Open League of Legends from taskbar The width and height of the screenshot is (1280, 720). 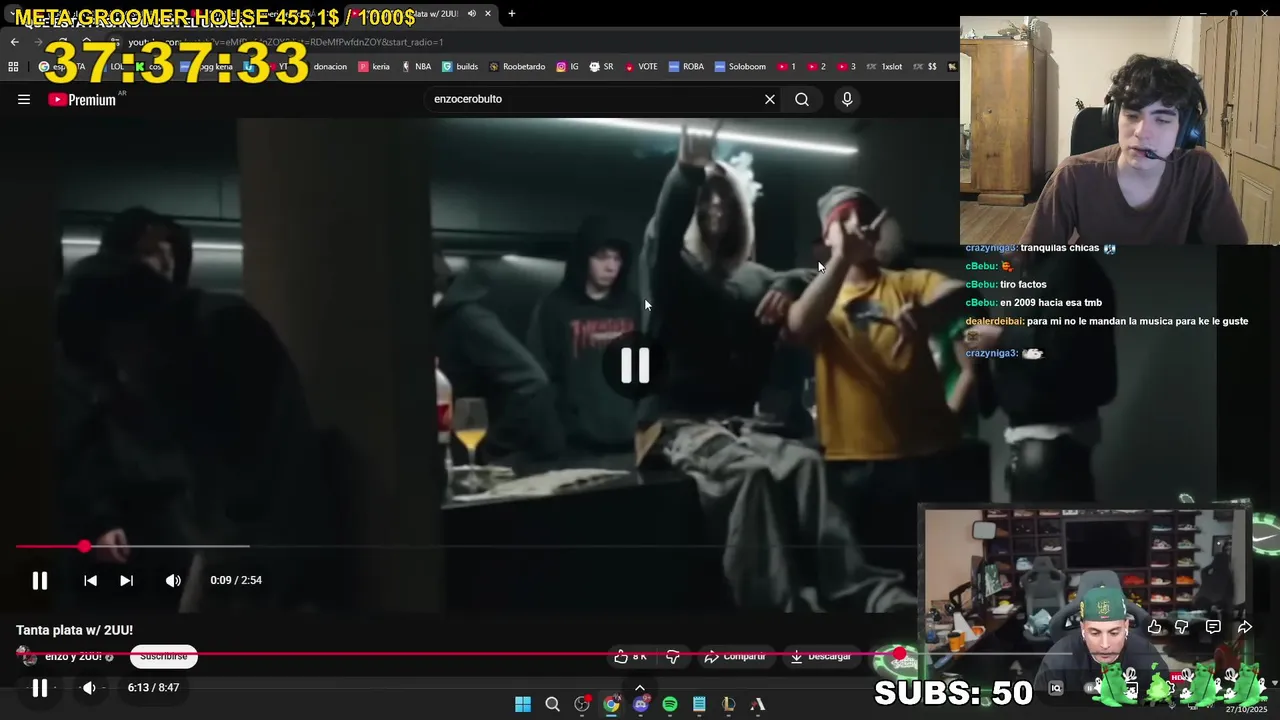(x=729, y=704)
